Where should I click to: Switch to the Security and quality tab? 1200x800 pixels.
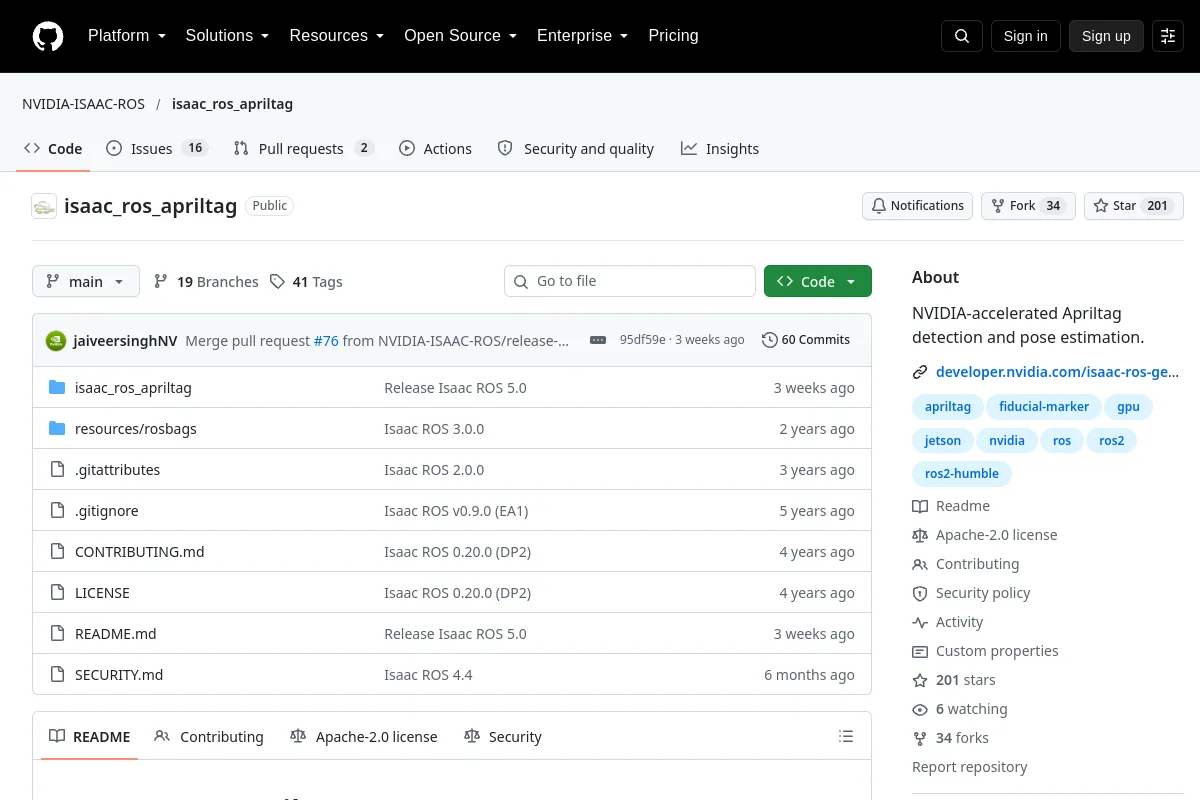tap(576, 149)
